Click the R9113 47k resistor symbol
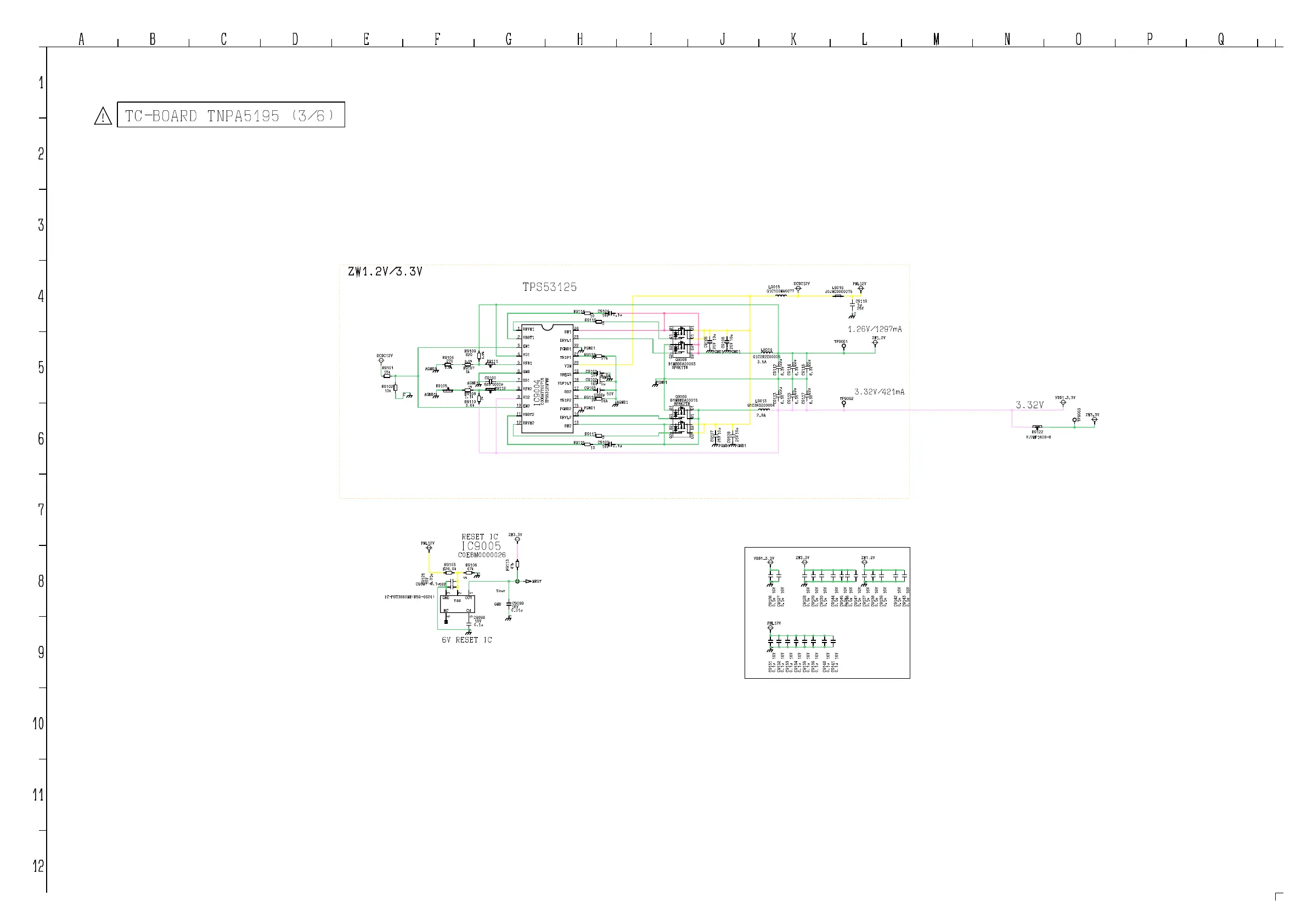Viewport: 1307px width, 924px height. coord(517,564)
